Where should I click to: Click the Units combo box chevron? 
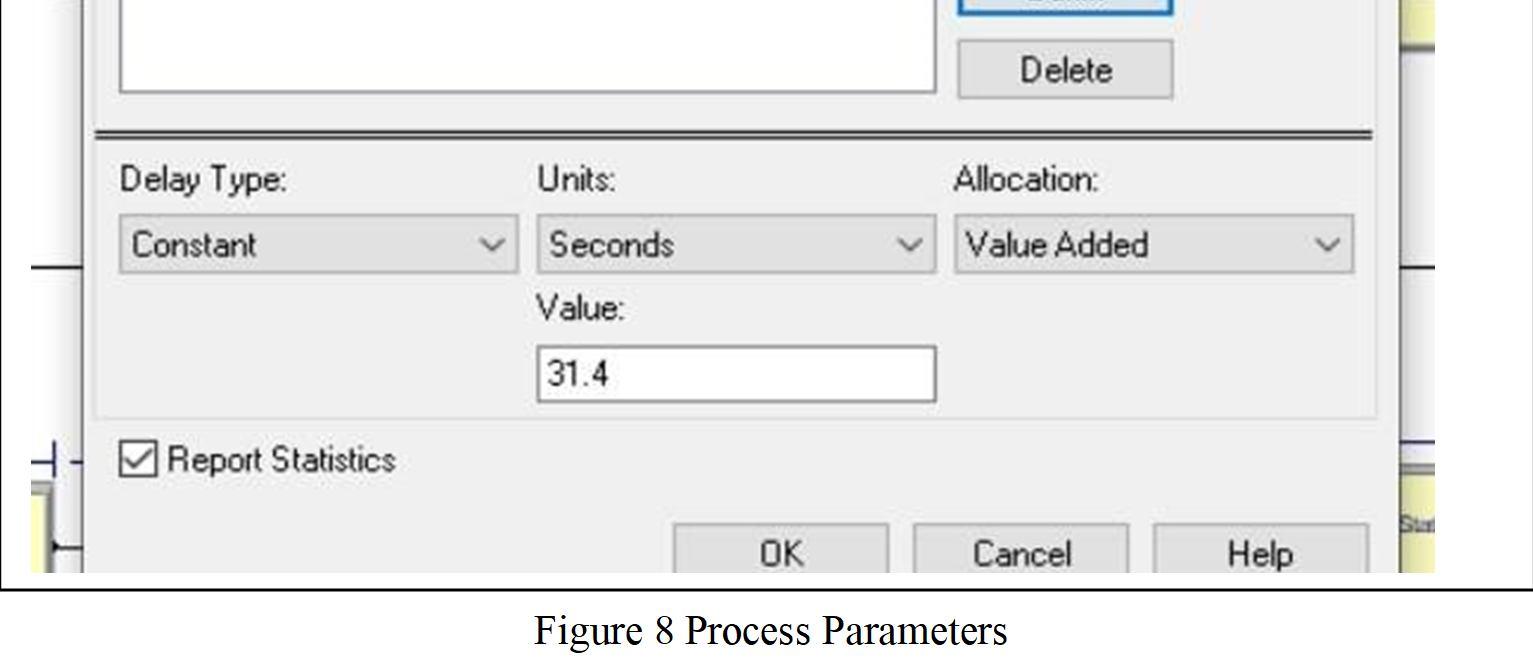point(910,244)
